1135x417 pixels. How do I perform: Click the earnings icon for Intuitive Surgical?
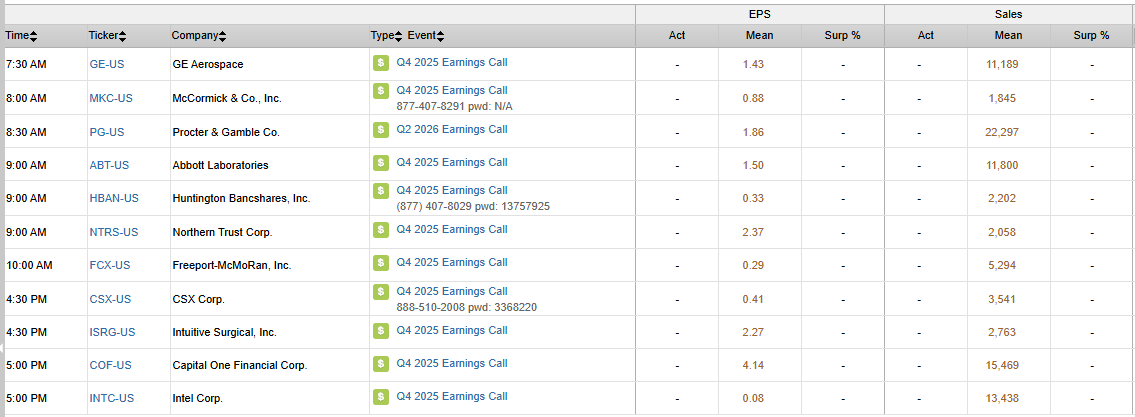coord(380,331)
